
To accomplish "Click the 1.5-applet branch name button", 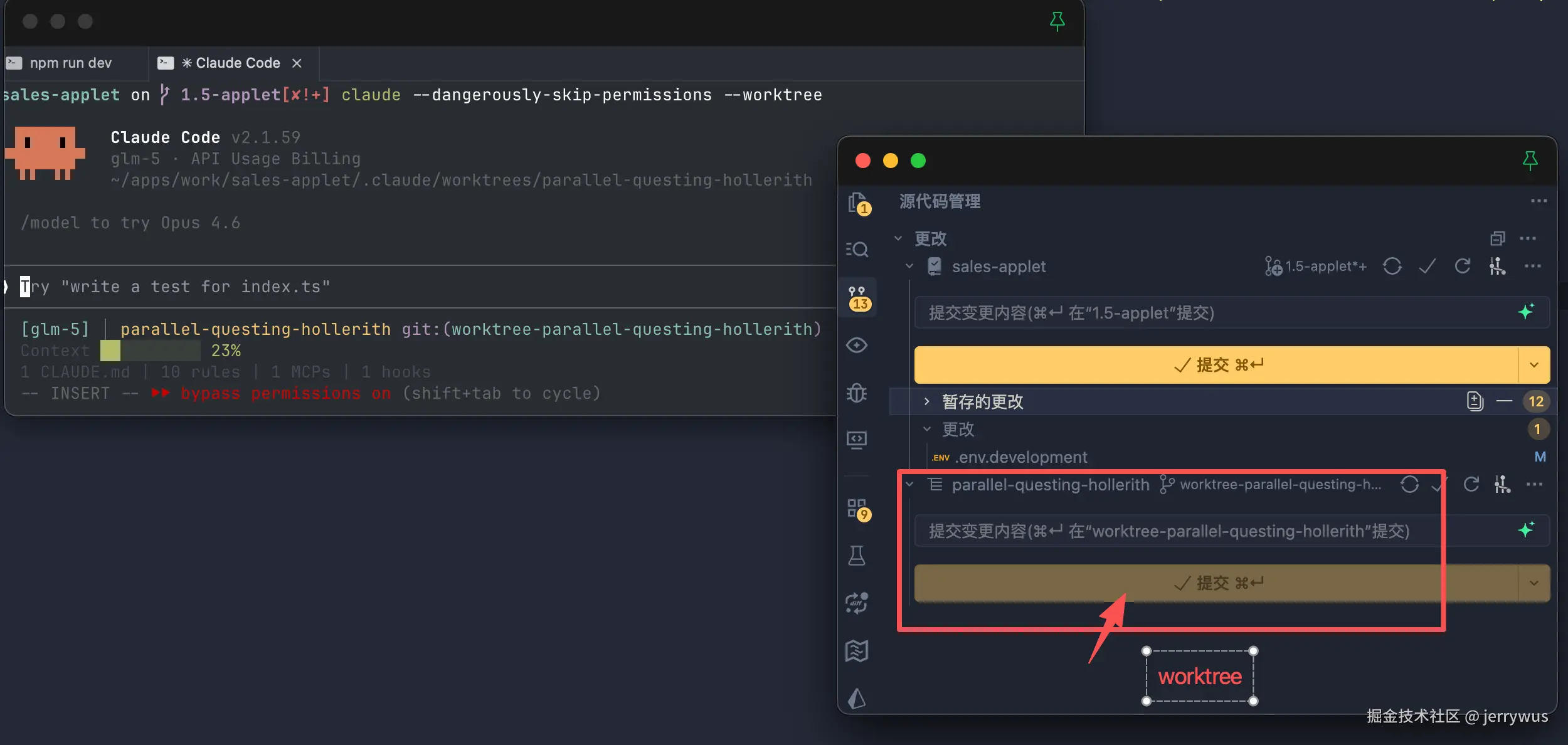I will coord(1316,267).
